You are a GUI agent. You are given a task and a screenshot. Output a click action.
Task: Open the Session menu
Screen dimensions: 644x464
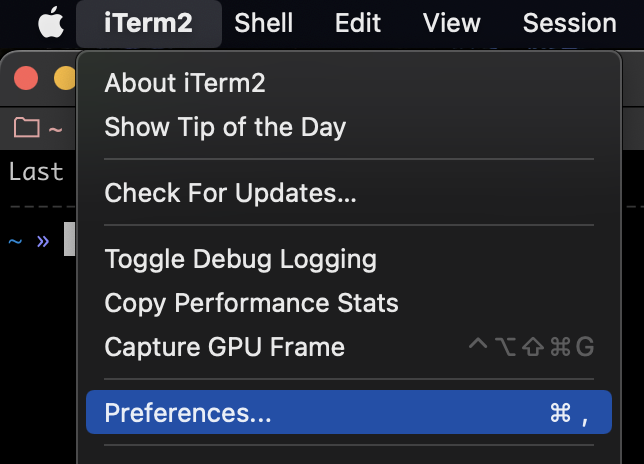[x=569, y=23]
